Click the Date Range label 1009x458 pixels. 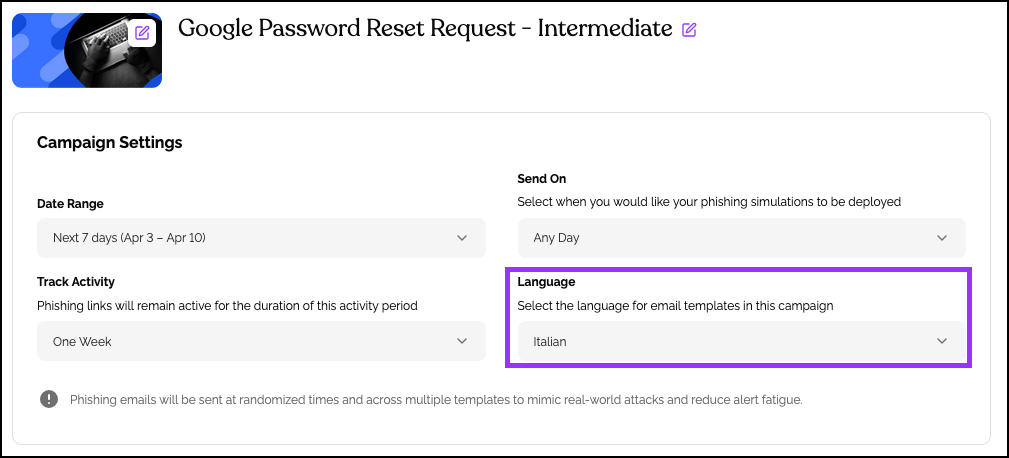point(70,204)
